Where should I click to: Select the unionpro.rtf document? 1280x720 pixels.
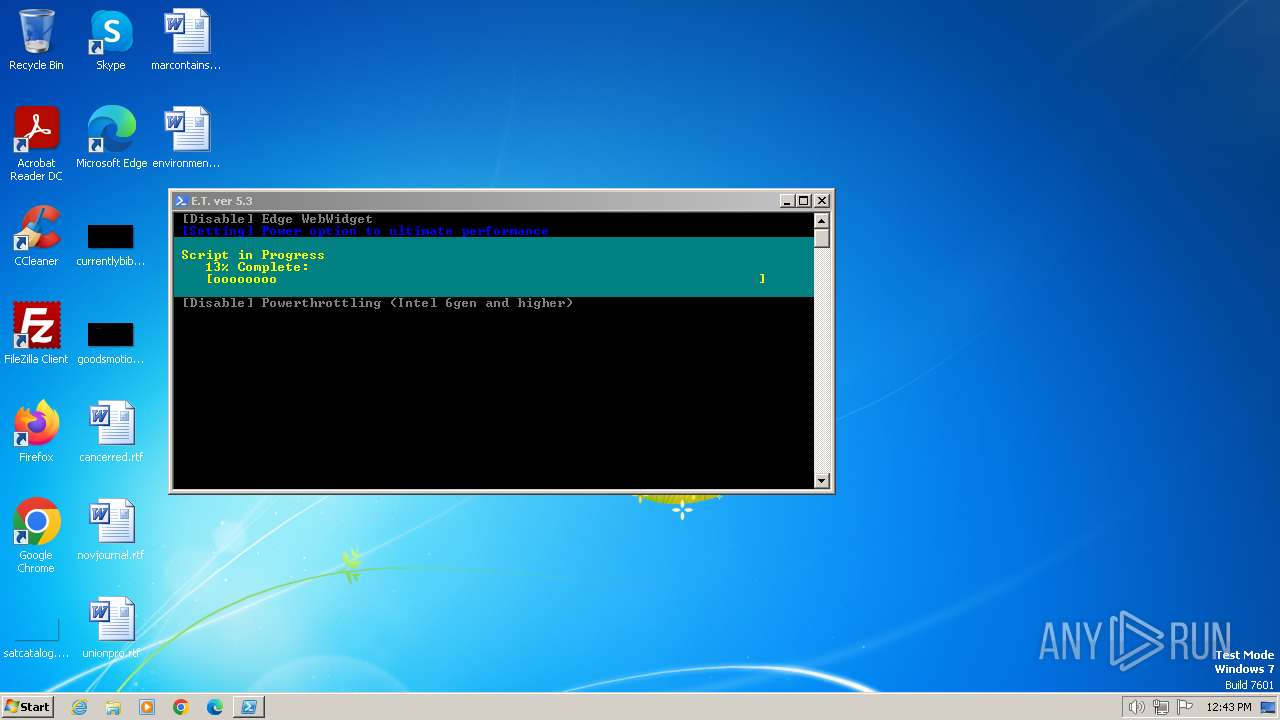111,627
